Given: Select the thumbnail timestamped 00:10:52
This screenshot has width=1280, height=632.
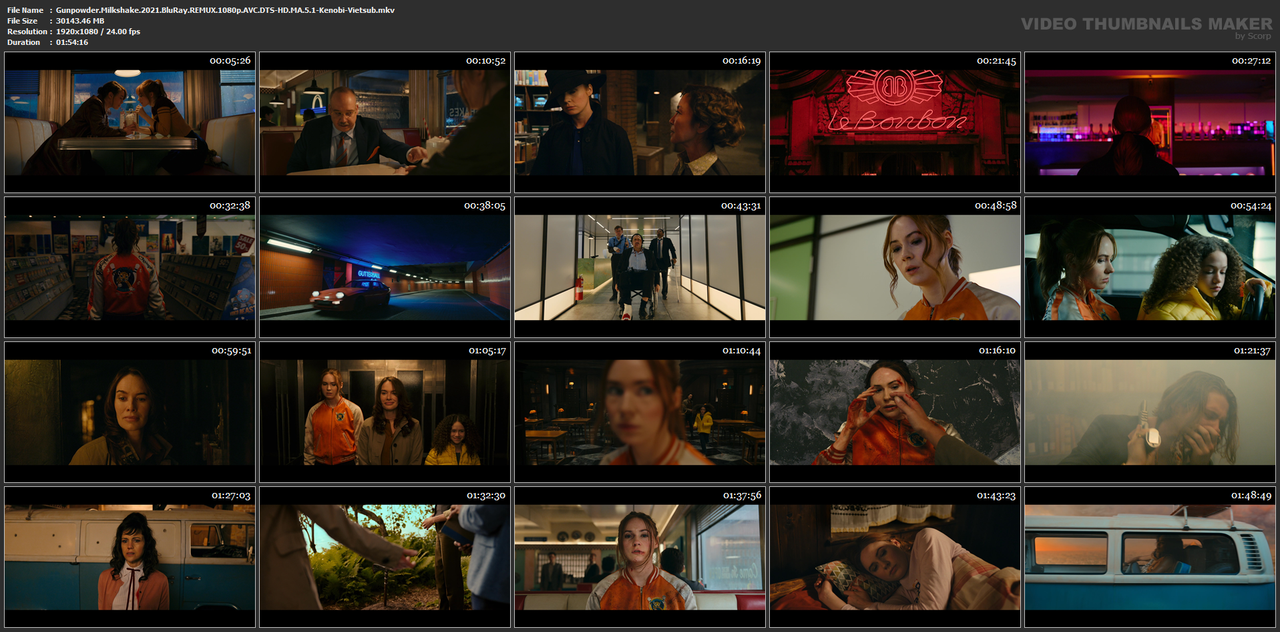Looking at the screenshot, I should (x=385, y=122).
